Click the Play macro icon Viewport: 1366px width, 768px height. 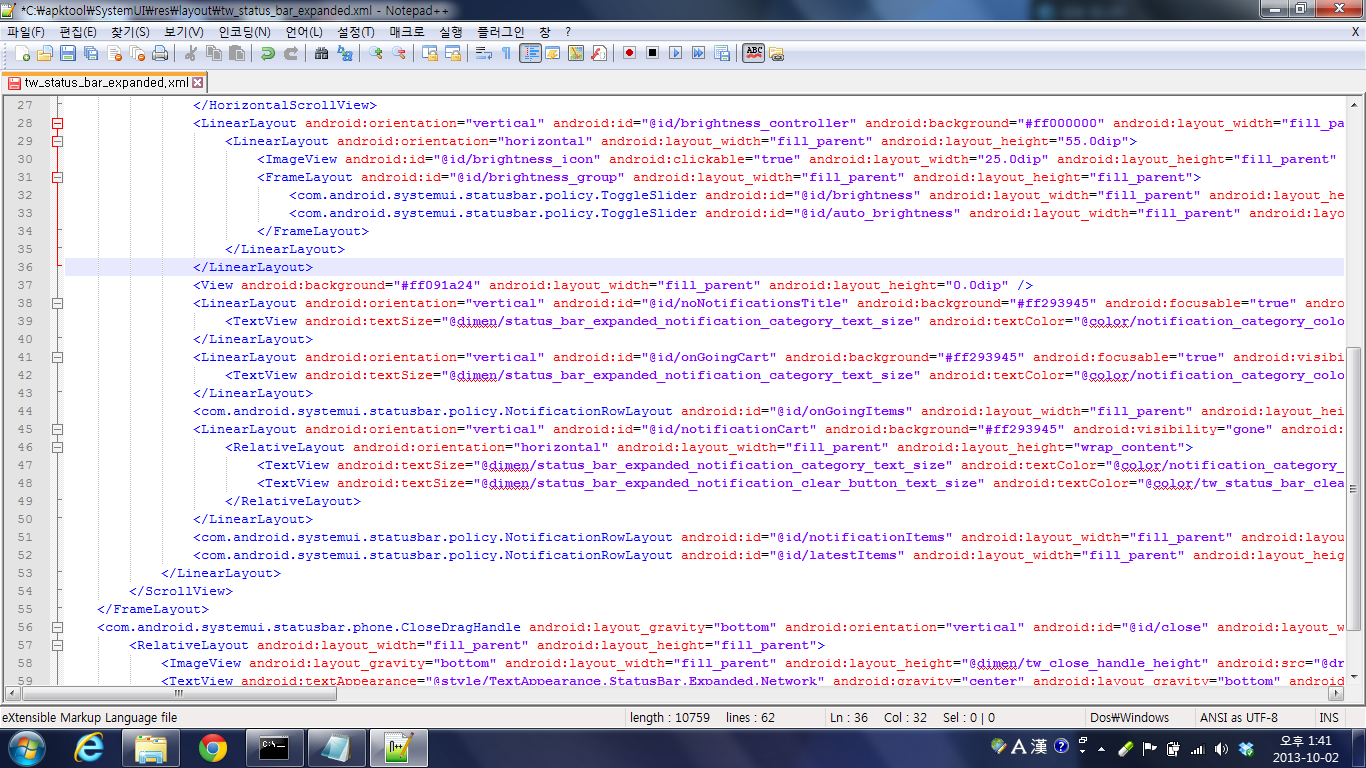pos(675,53)
